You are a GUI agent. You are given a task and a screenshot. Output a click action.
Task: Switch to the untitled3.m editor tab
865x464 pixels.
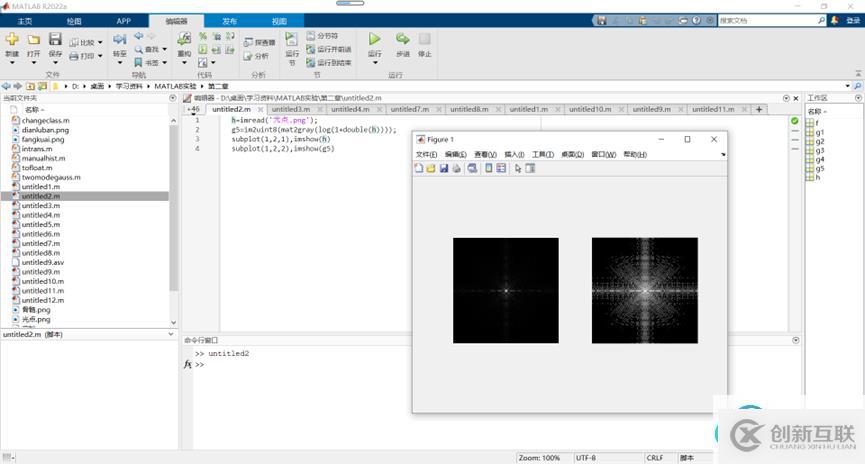coord(291,109)
